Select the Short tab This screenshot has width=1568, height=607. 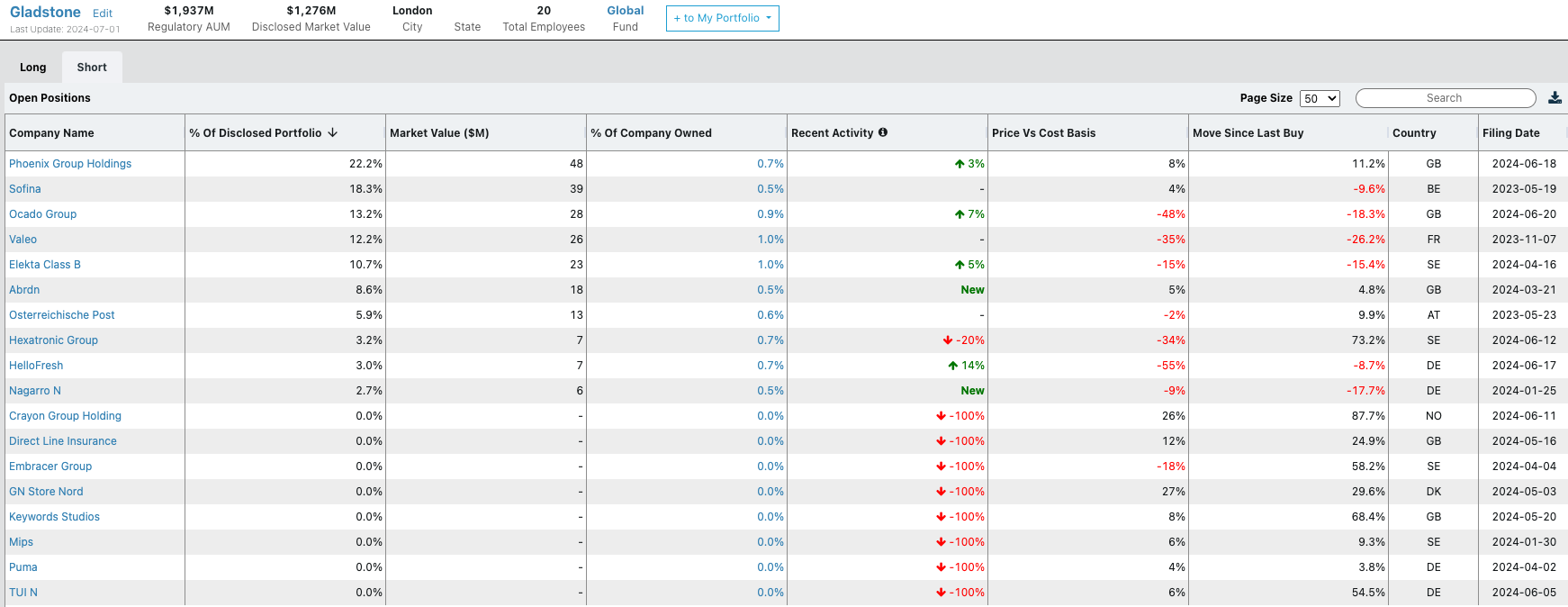click(x=92, y=68)
